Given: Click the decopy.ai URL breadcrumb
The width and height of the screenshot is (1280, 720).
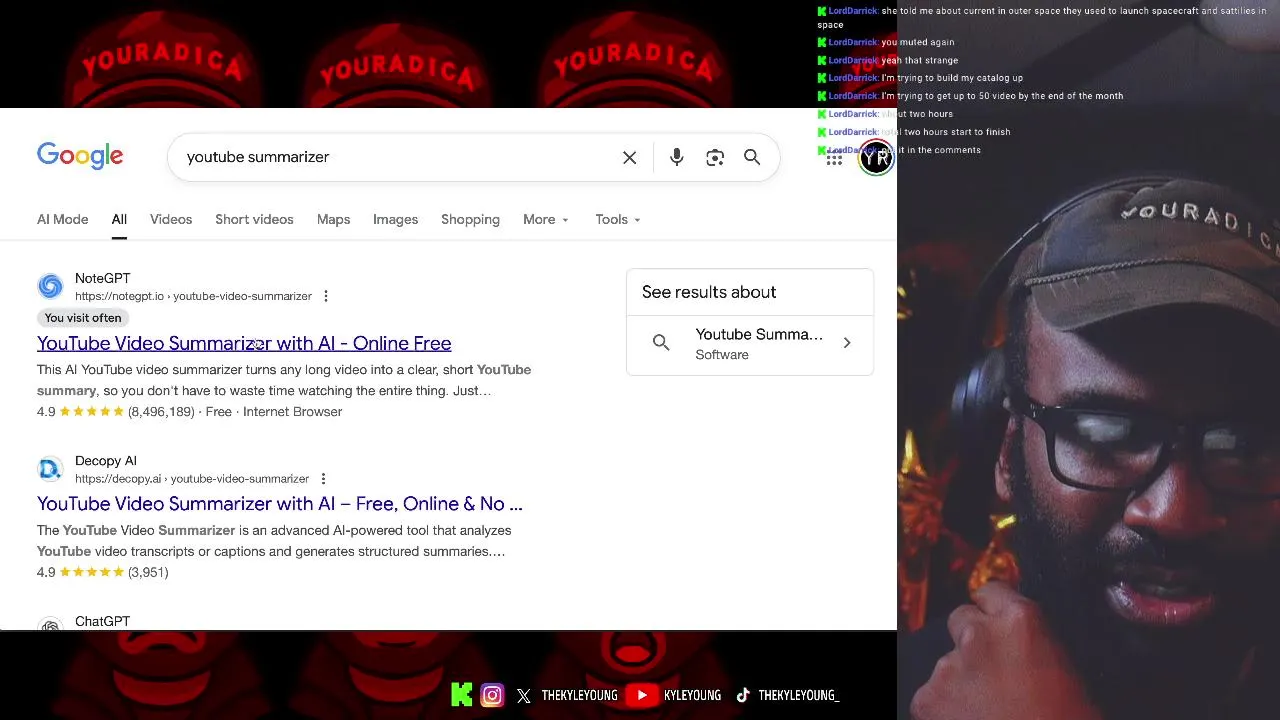Looking at the screenshot, I should (192, 479).
